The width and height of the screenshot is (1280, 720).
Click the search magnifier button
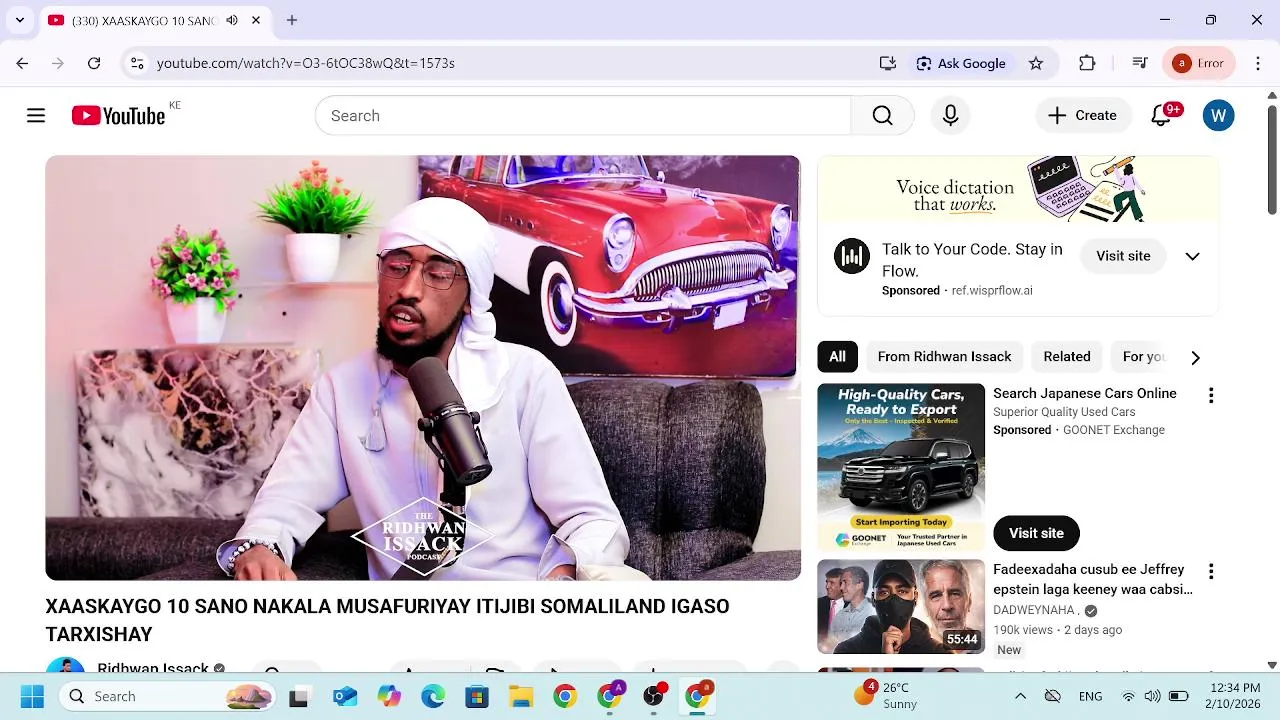coord(882,116)
